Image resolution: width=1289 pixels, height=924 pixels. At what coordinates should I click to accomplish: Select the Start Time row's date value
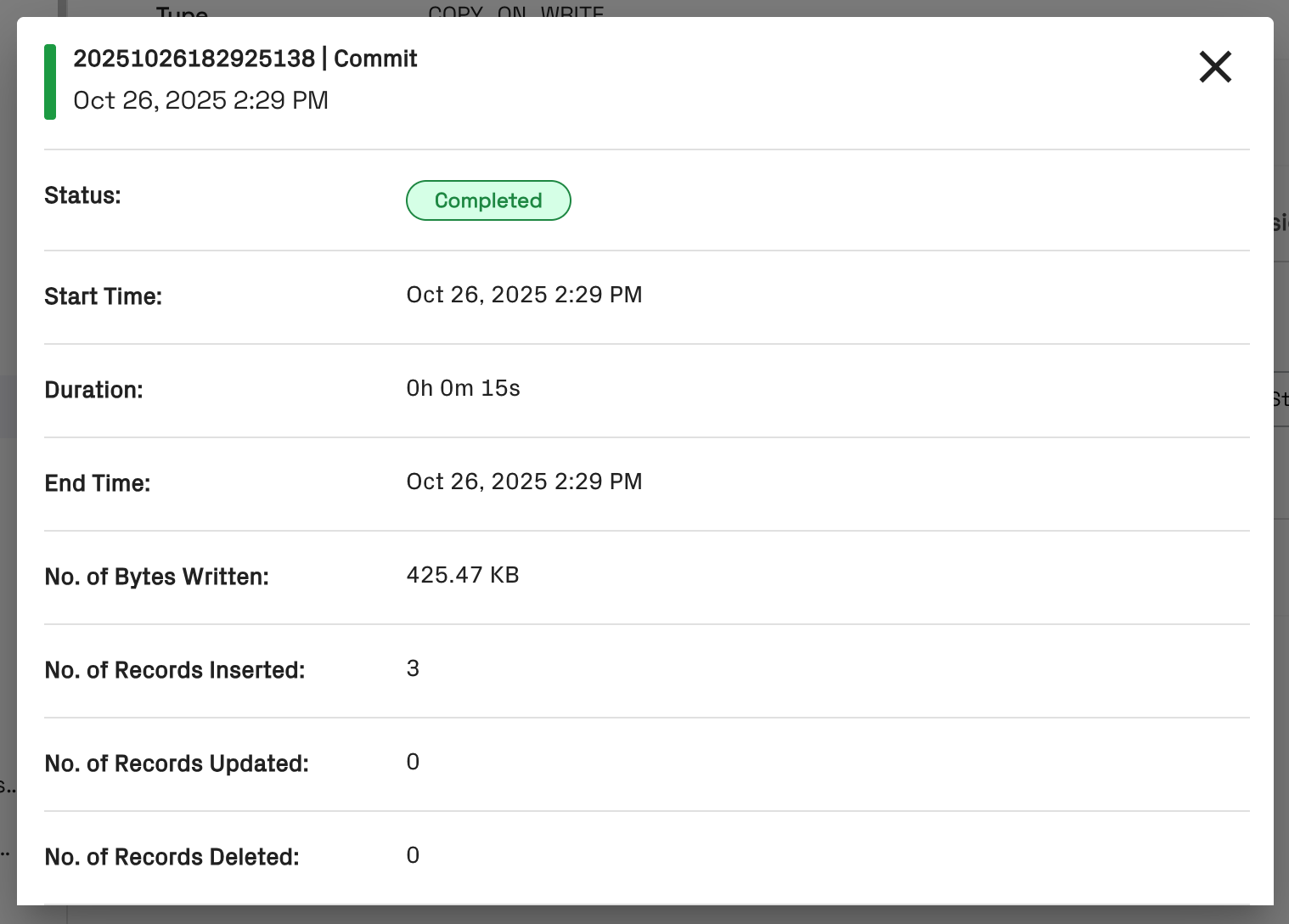click(x=524, y=295)
